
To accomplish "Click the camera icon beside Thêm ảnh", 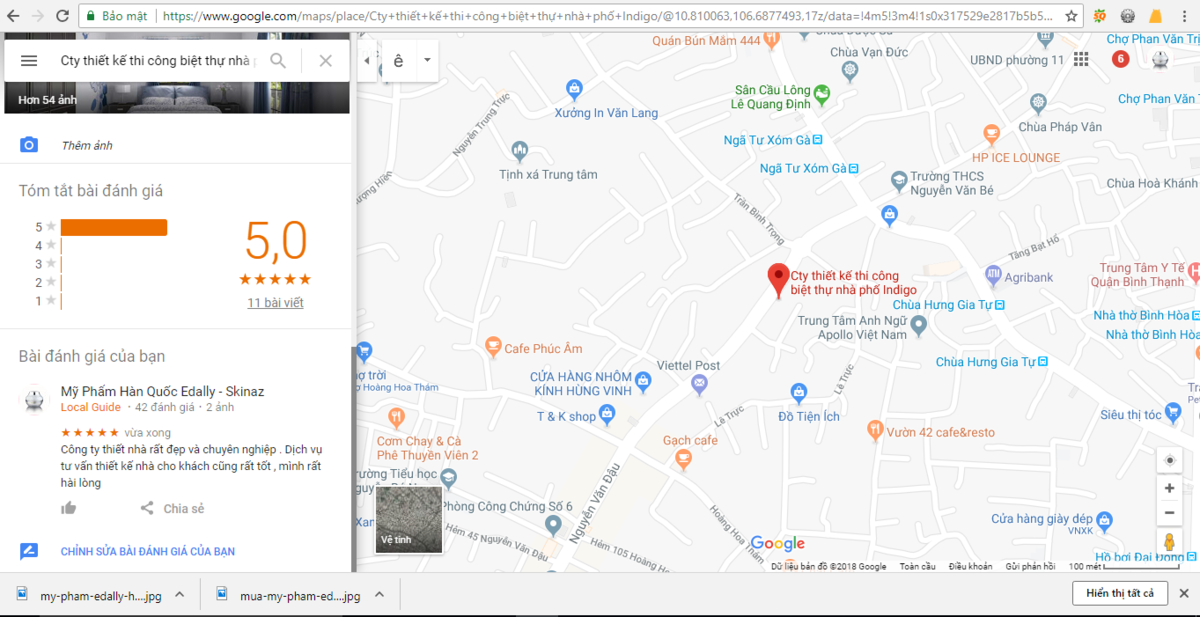I will [29, 145].
